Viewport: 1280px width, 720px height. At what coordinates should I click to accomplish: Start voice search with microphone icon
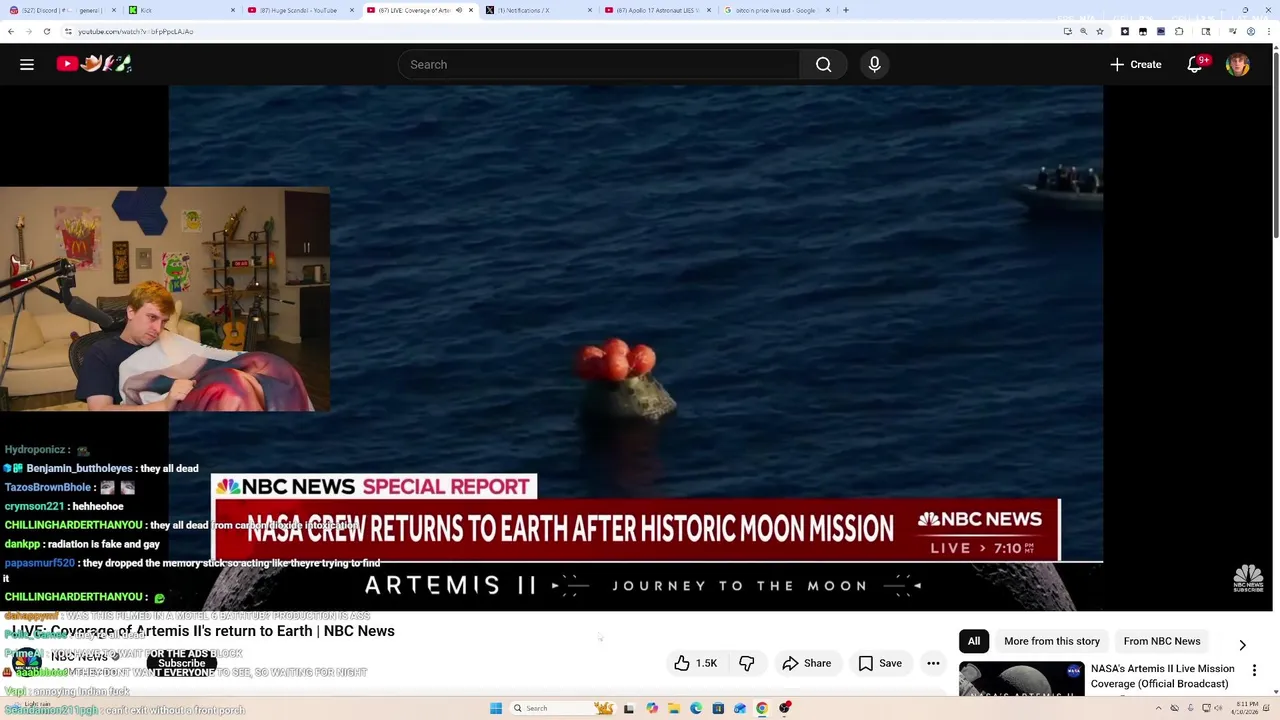[x=874, y=64]
